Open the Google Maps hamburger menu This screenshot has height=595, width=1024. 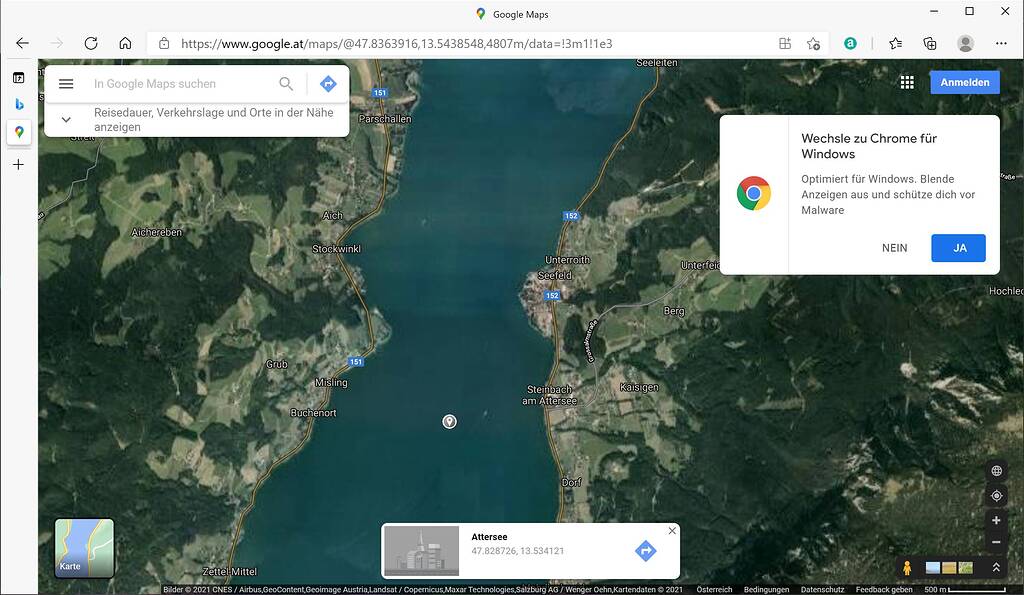click(x=66, y=84)
